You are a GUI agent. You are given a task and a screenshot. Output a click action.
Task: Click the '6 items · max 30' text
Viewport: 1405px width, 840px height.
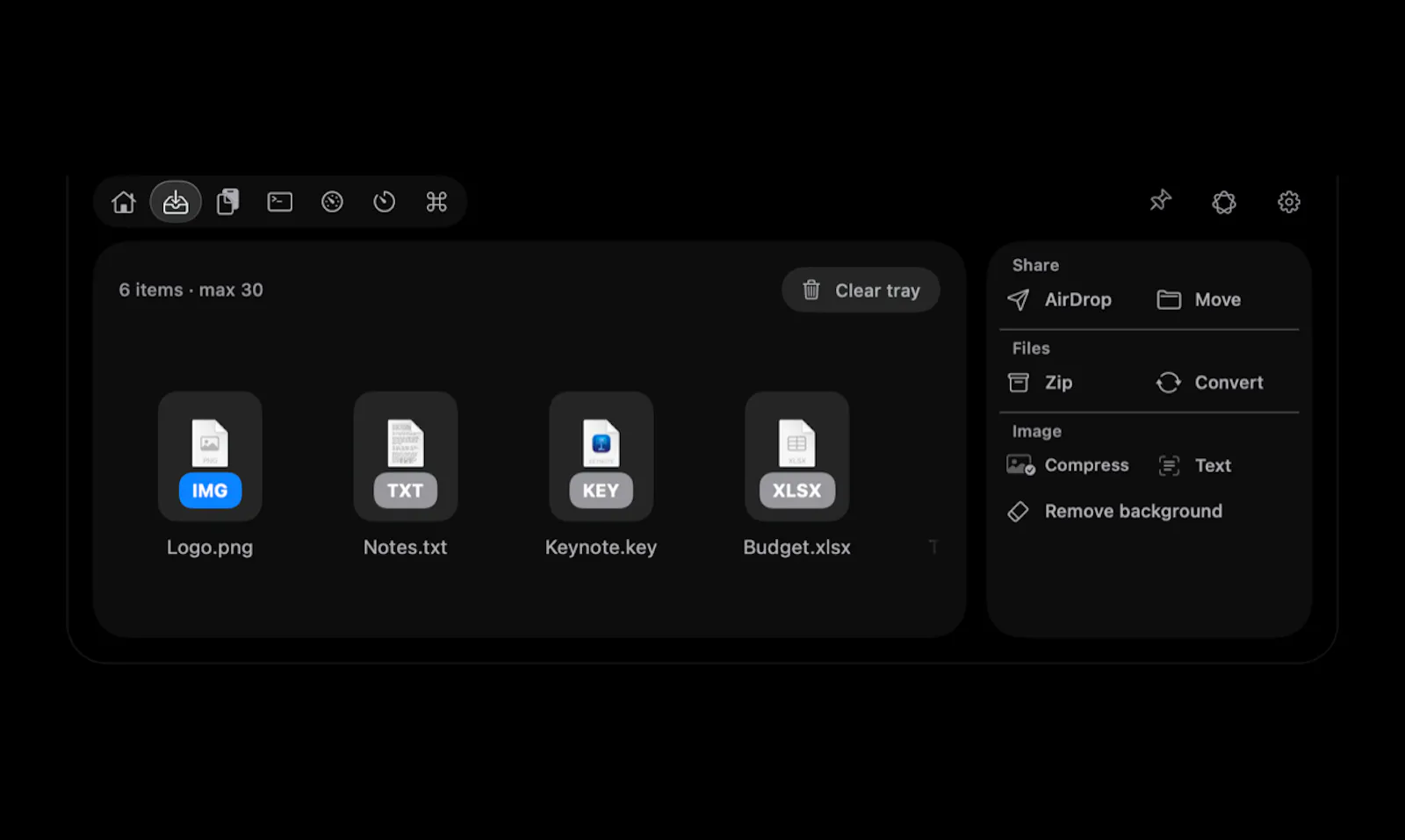coord(191,290)
